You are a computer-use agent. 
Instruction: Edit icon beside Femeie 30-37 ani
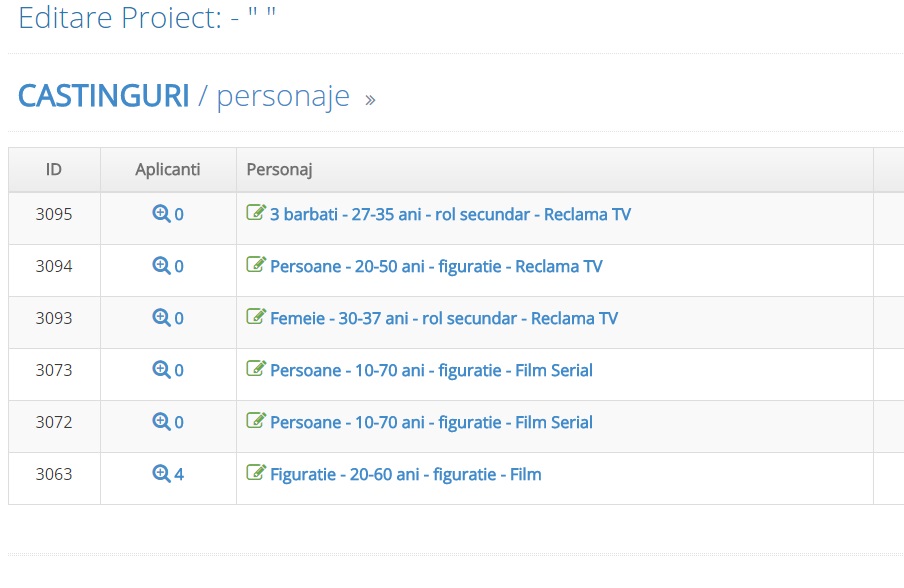(x=256, y=317)
